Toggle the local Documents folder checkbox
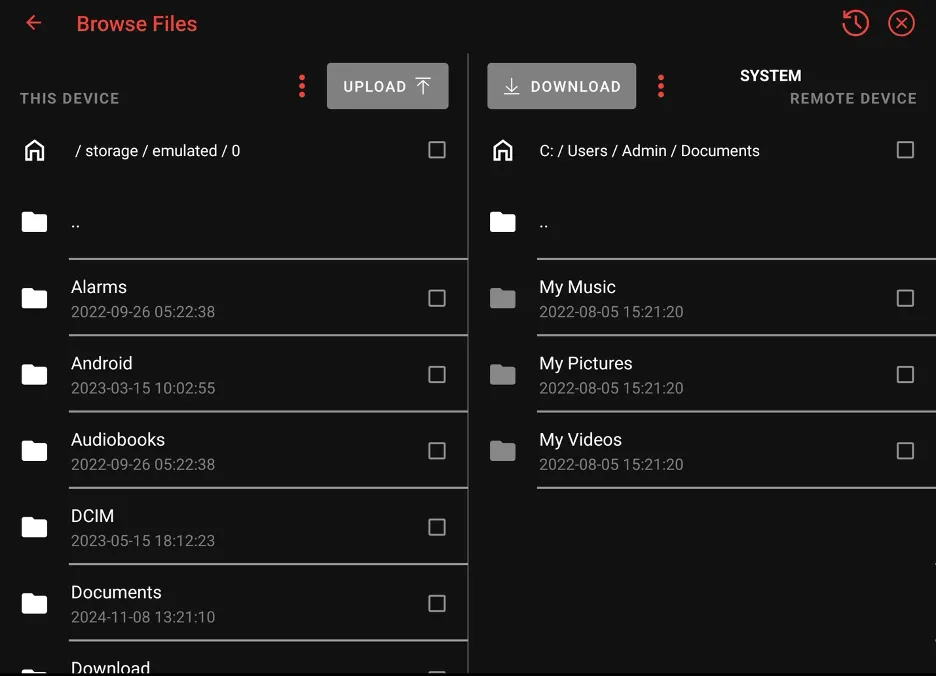The height and width of the screenshot is (676, 936). click(x=437, y=603)
